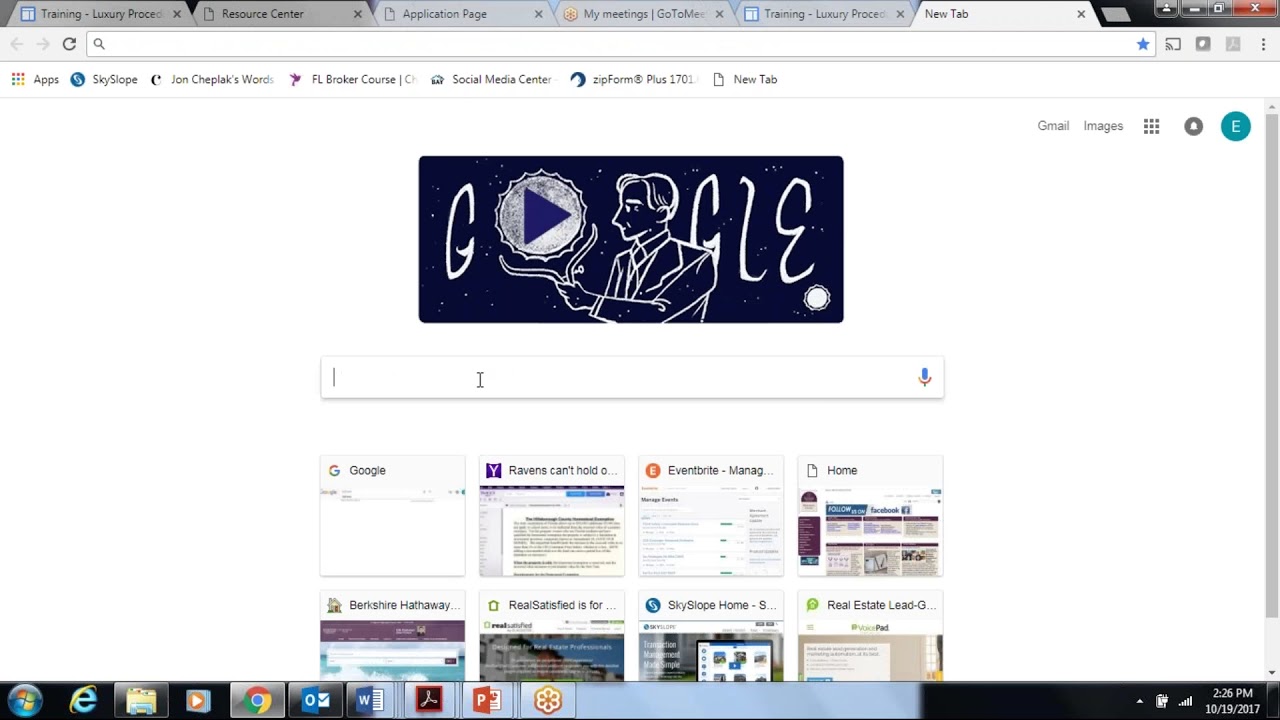
Task: Click the white note extension icon in toolbar
Action: 1203,44
